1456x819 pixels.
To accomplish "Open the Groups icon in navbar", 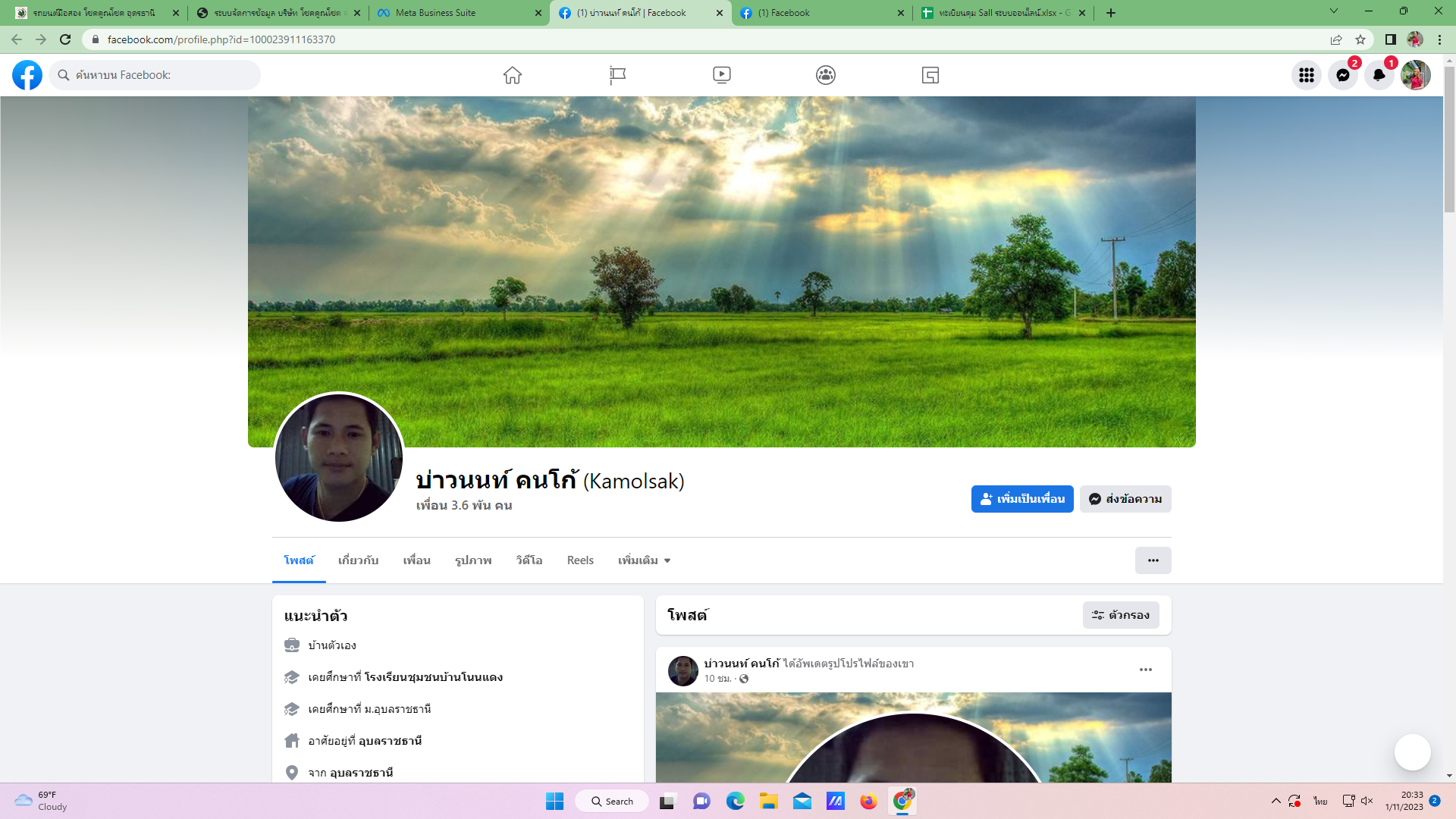I will (826, 75).
